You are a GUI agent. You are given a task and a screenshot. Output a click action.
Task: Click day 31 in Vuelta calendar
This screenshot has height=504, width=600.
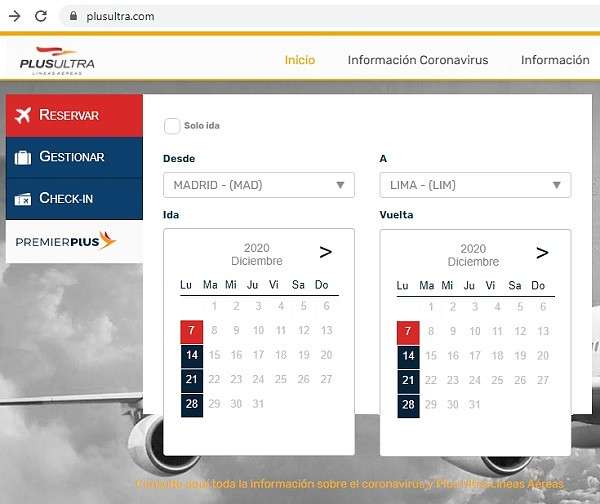[x=475, y=405]
